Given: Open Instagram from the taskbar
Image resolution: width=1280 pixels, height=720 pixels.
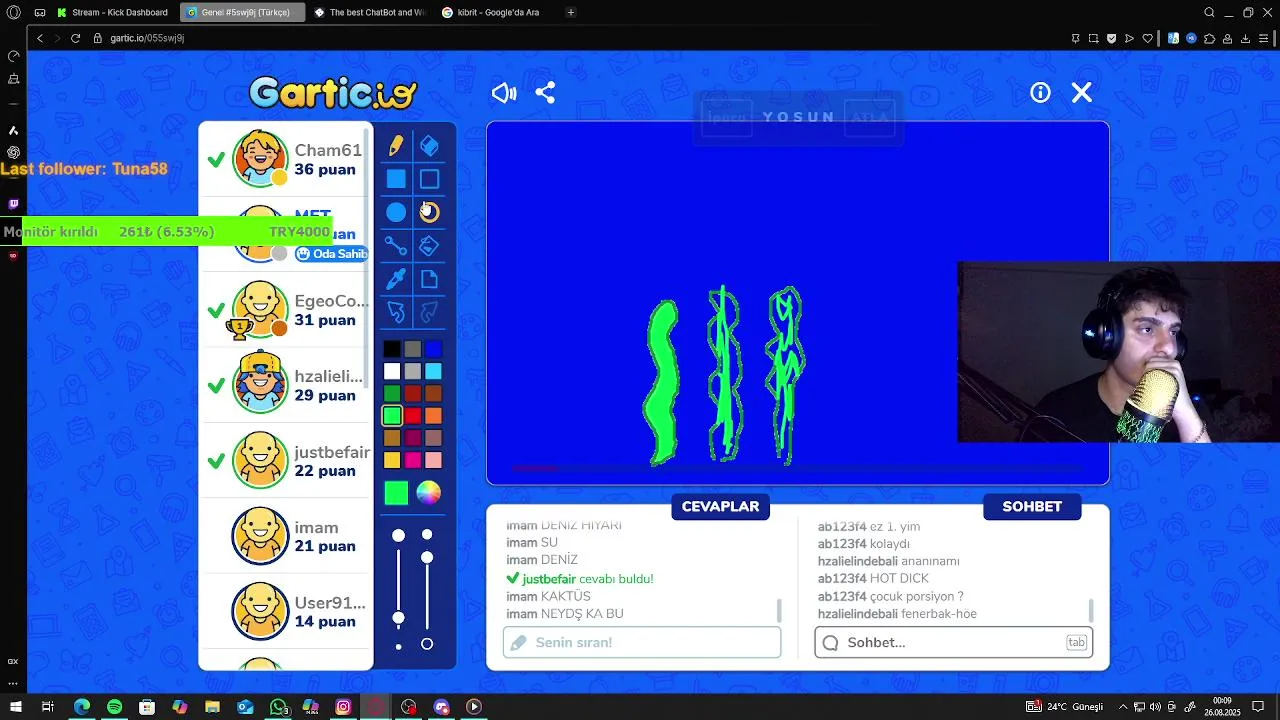Looking at the screenshot, I should (x=343, y=707).
